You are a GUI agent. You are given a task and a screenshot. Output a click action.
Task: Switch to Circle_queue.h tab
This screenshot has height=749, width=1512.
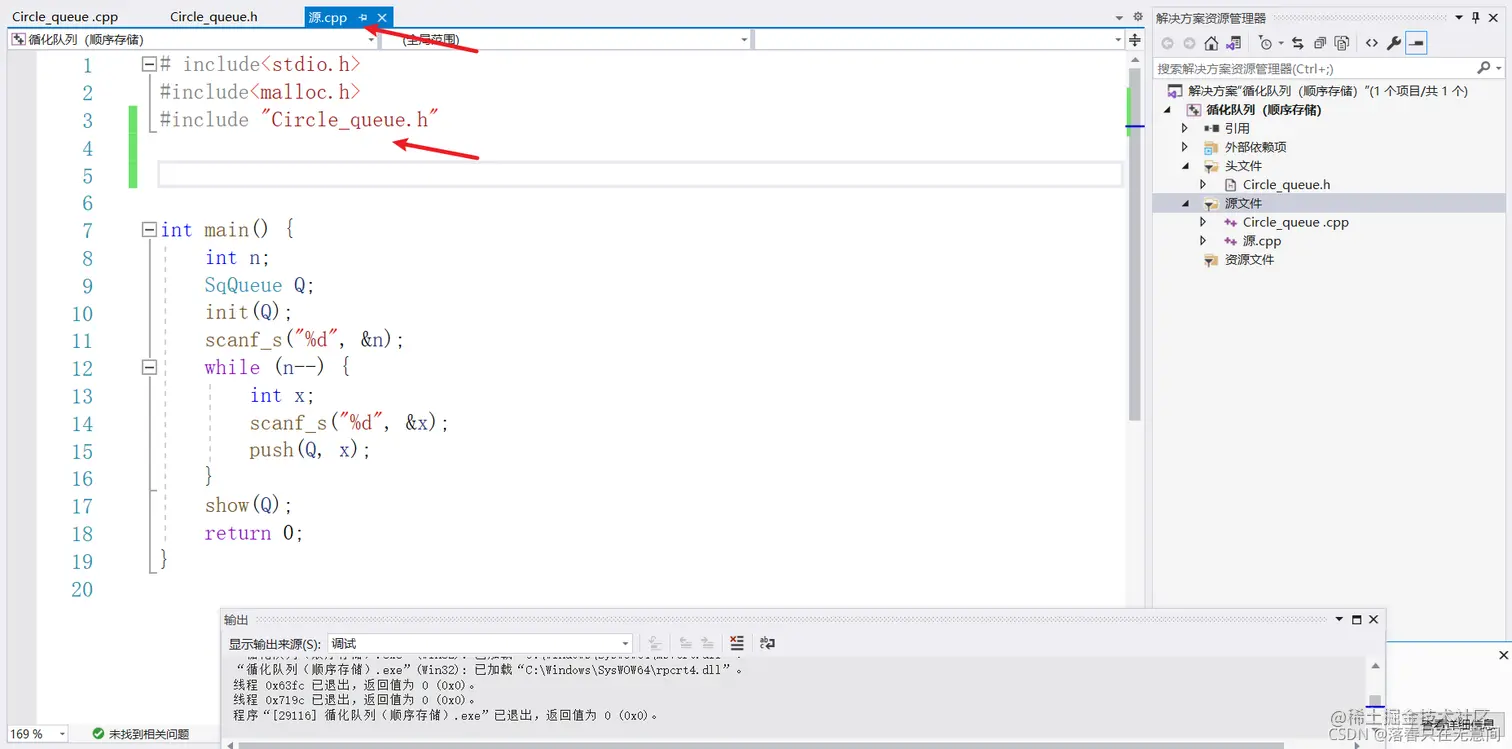point(214,17)
